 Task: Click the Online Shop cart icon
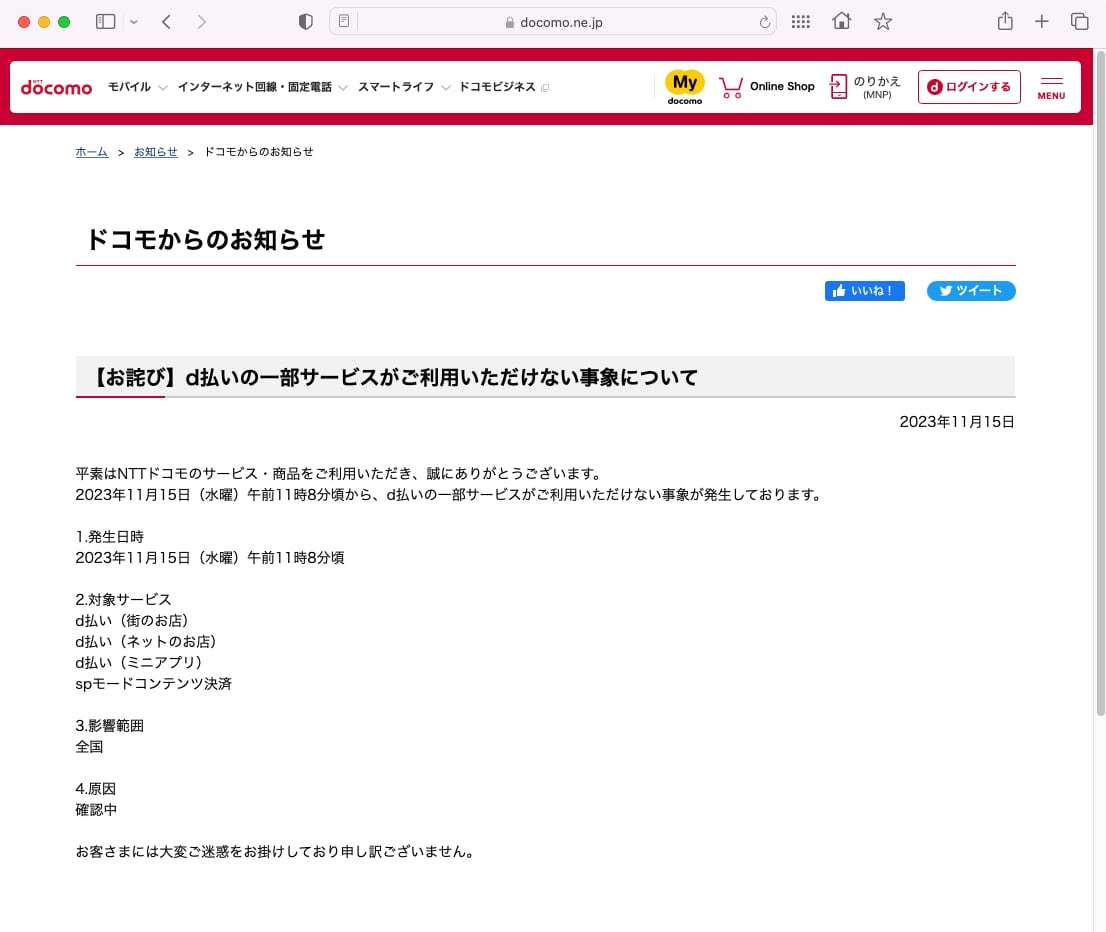[731, 87]
